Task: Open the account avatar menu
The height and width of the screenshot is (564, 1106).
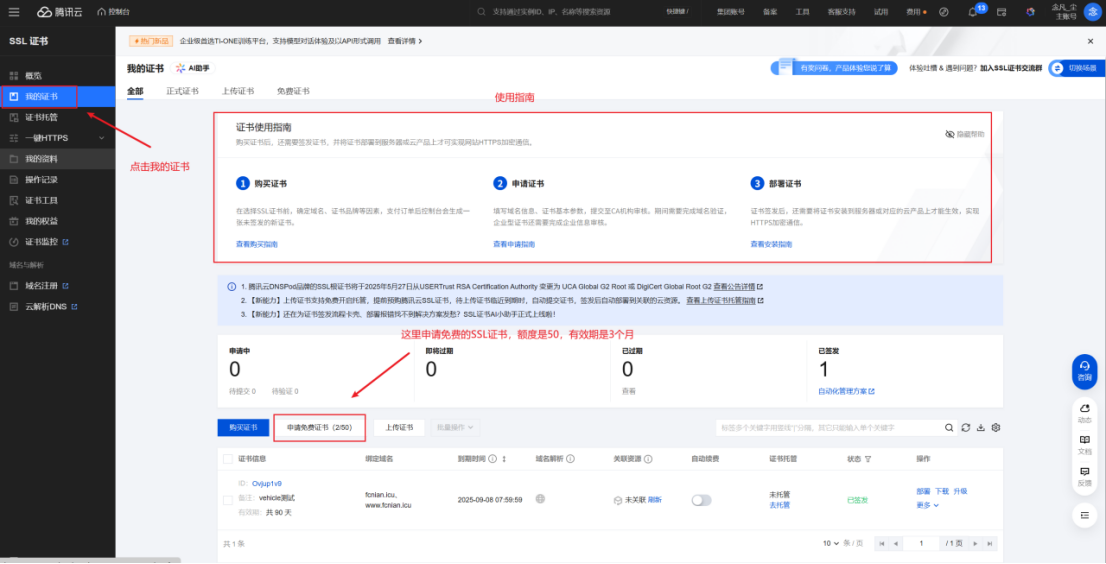Action: (x=1093, y=12)
